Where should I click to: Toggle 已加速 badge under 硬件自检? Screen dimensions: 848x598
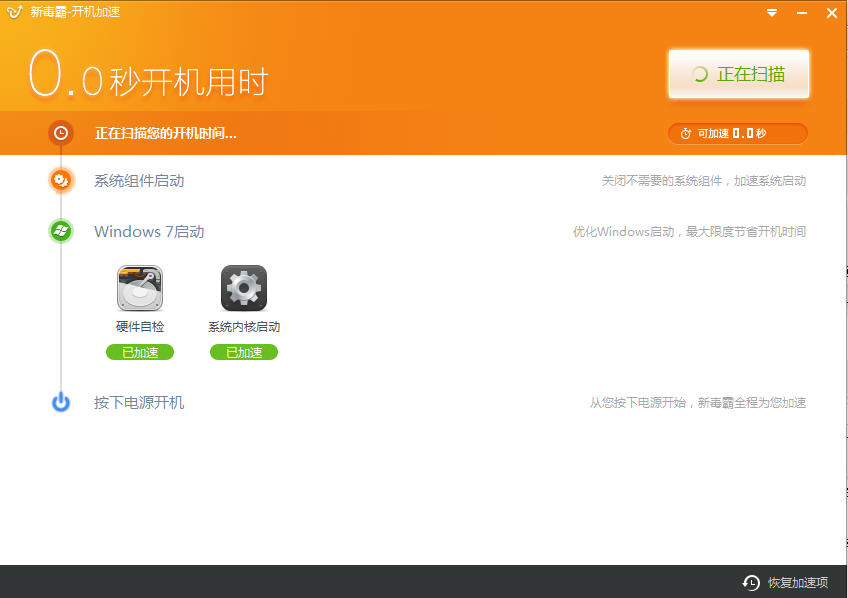coord(140,352)
